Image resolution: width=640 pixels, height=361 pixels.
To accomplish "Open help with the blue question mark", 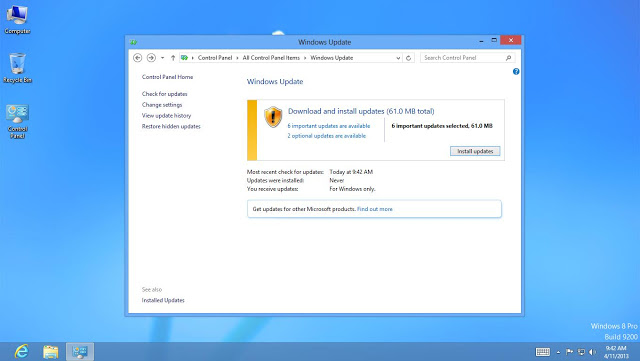I will (x=516, y=71).
